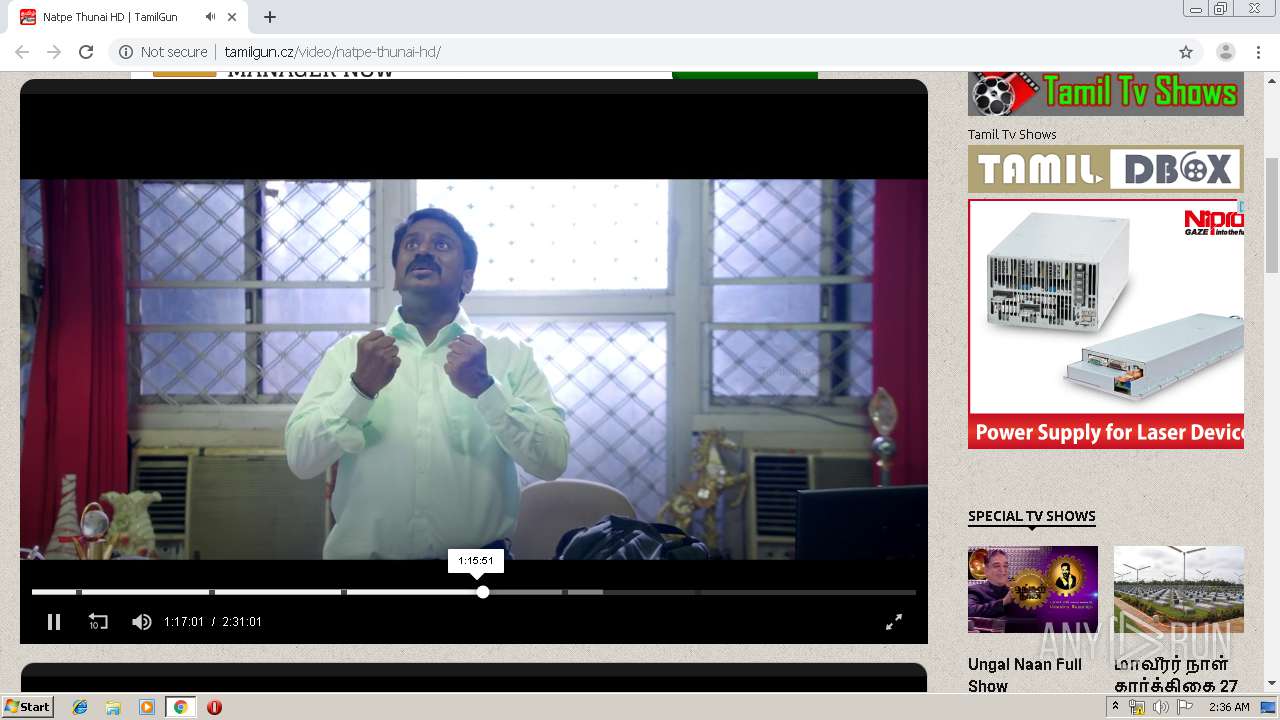Close the Natpe Thunai HD tab
This screenshot has height=720, width=1280.
pyautogui.click(x=233, y=17)
